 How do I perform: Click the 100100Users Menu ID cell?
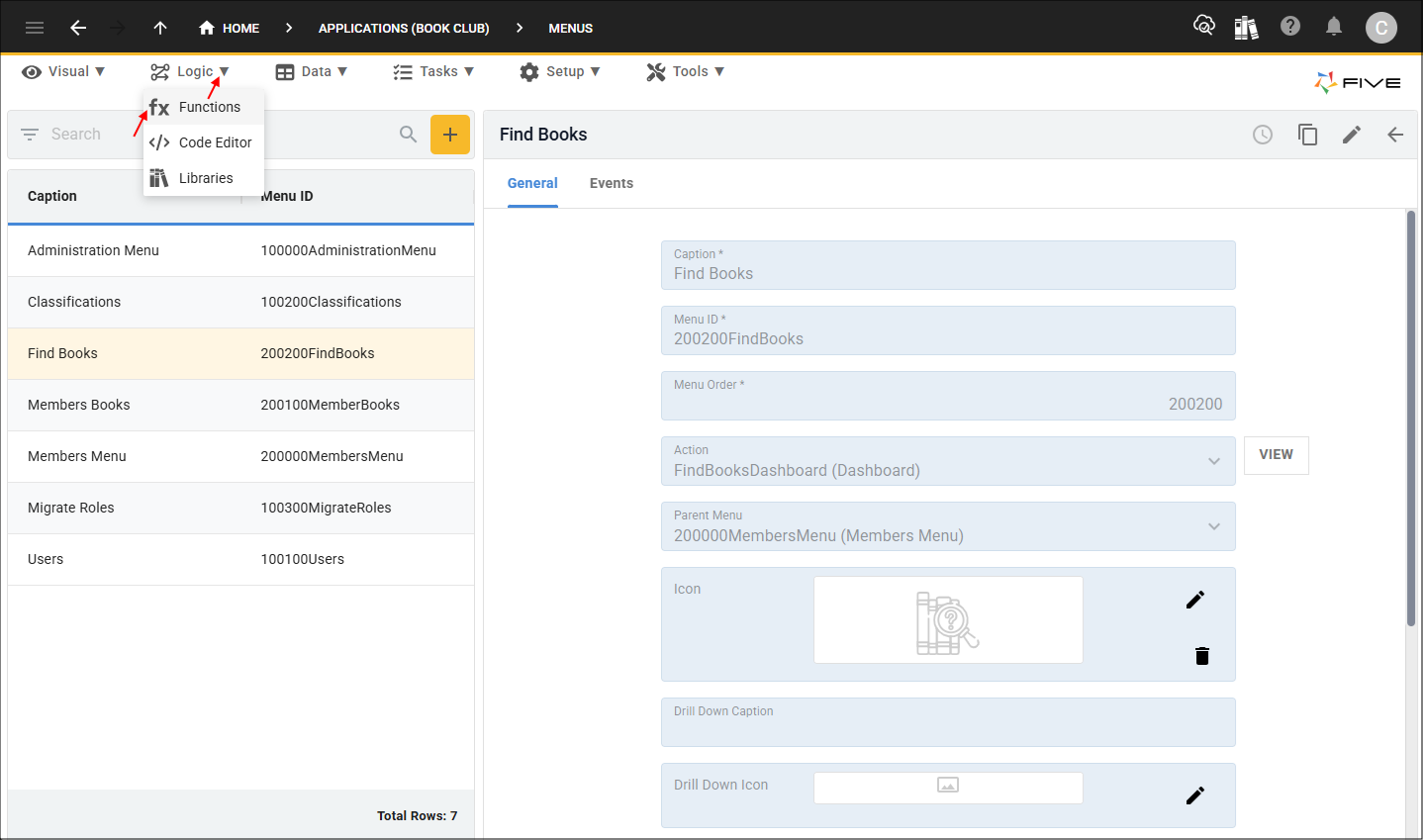click(x=303, y=559)
